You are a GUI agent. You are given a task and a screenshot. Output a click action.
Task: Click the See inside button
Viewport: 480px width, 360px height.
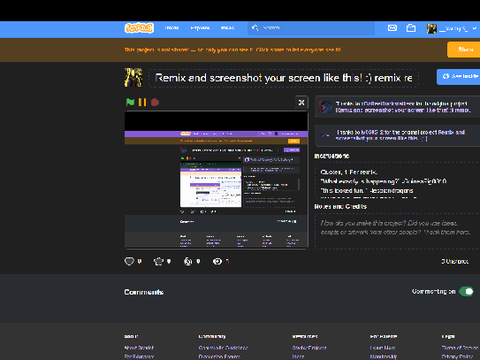459,77
